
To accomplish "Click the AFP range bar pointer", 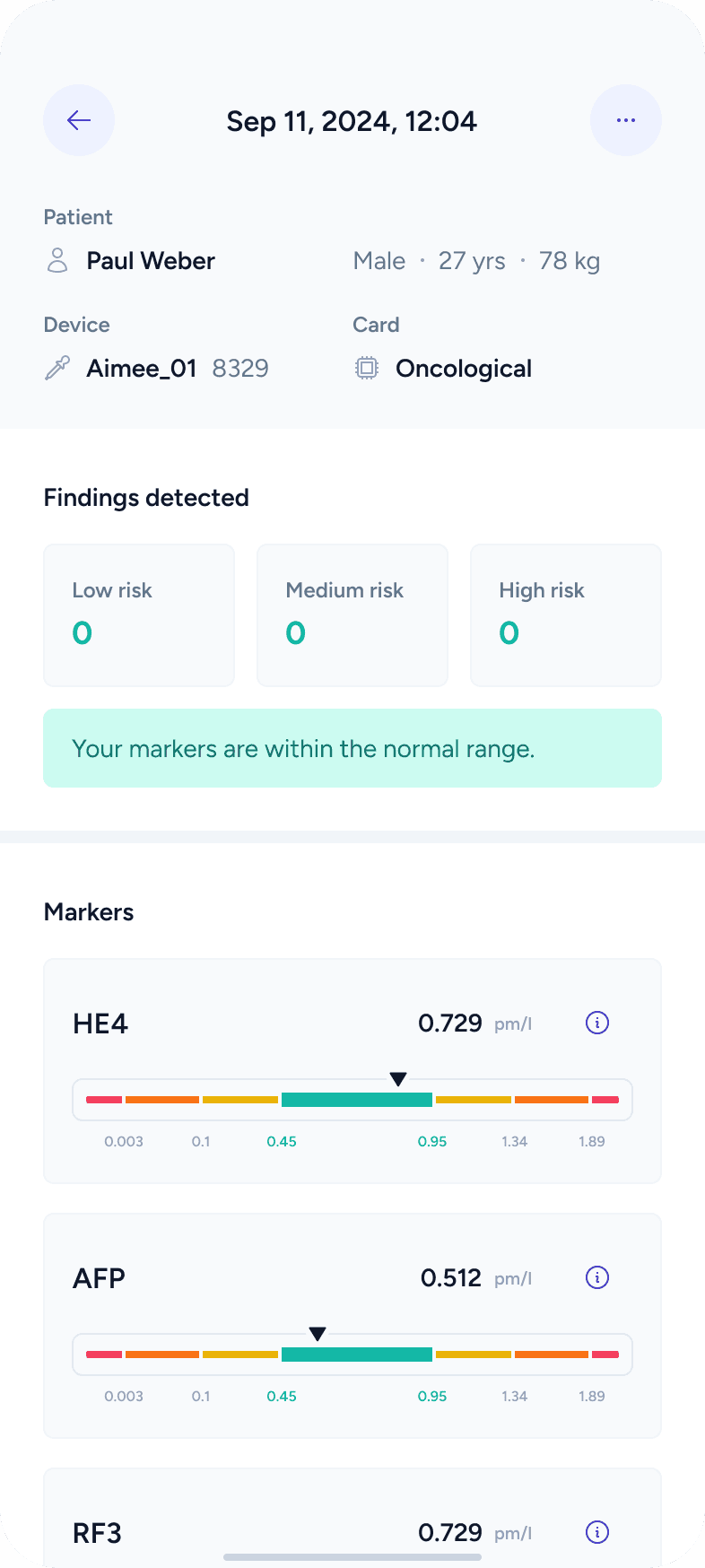I will (317, 1334).
